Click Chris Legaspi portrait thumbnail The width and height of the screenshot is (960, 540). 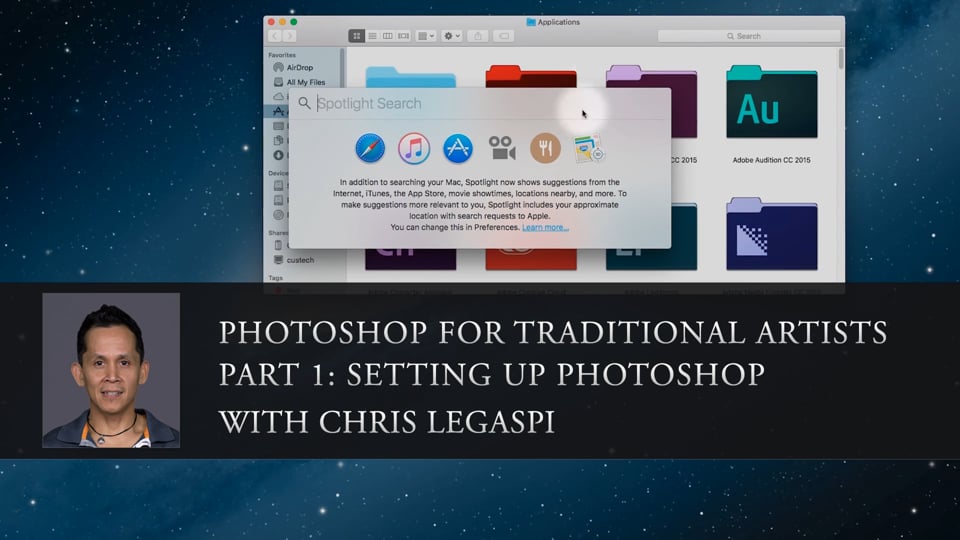tap(111, 370)
